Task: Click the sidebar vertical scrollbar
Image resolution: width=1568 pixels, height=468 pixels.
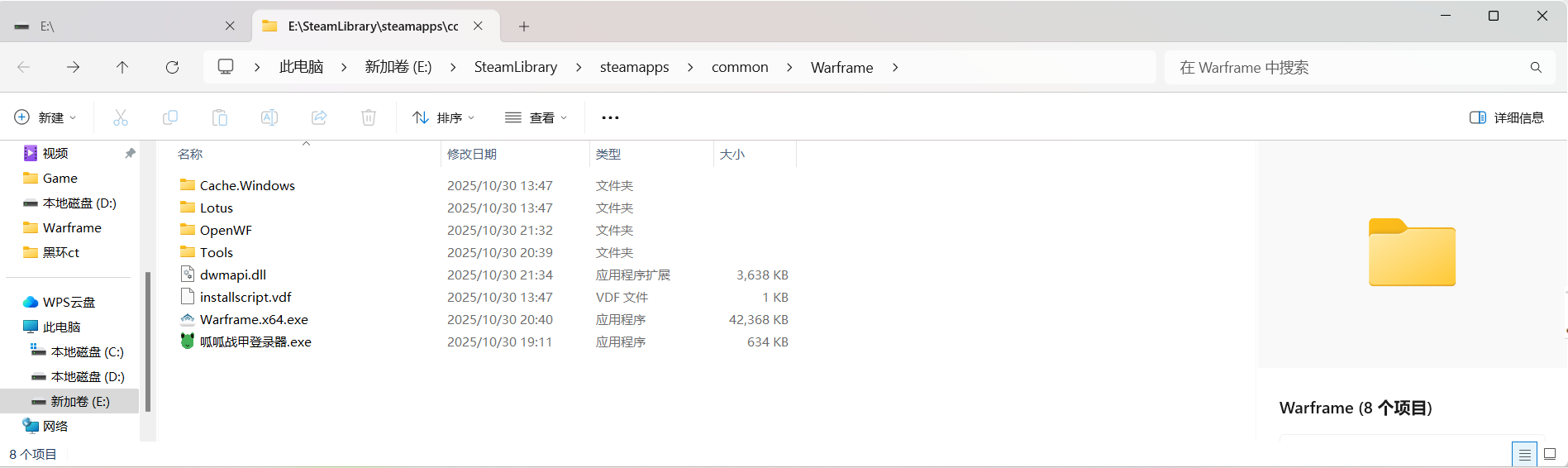Action: (148, 340)
